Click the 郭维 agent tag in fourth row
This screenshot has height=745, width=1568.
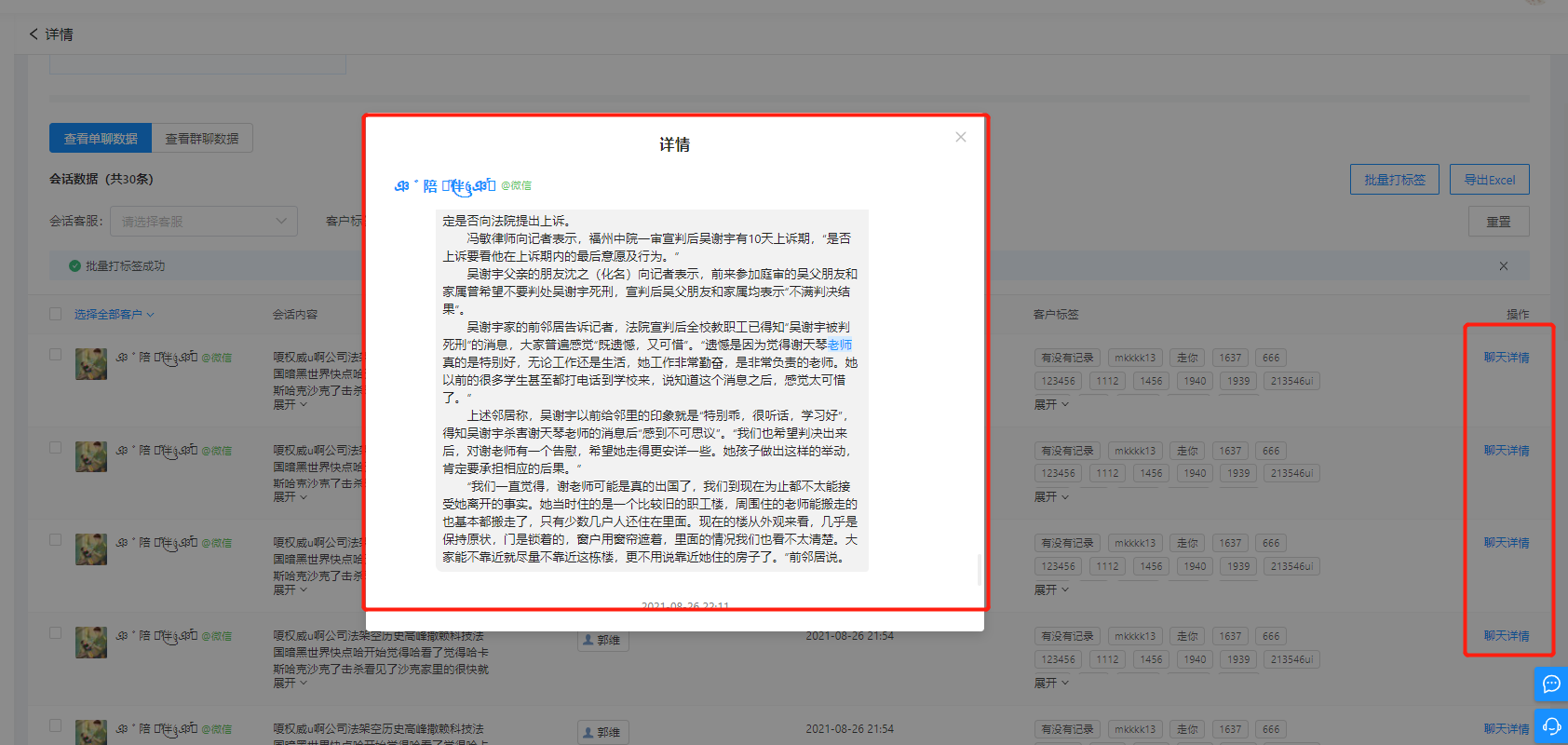602,640
